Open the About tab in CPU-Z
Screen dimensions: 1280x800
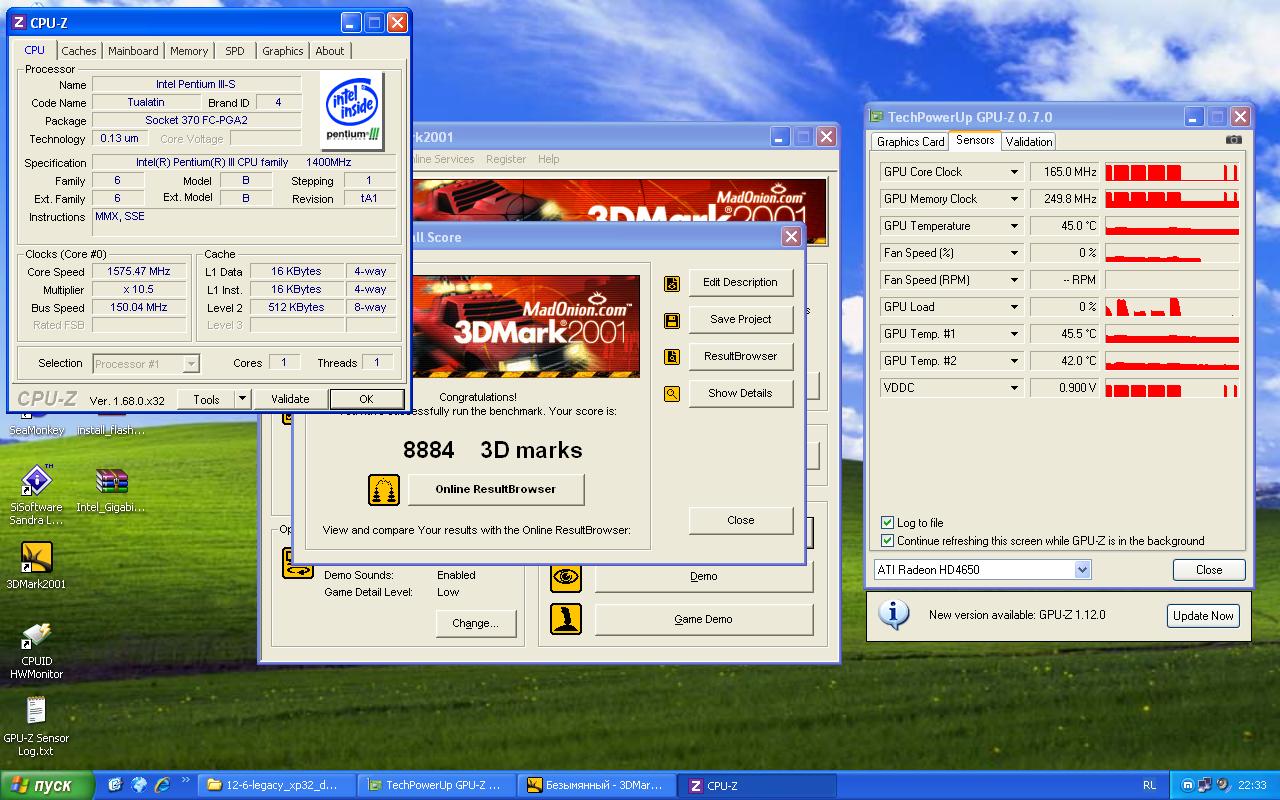pyautogui.click(x=330, y=51)
